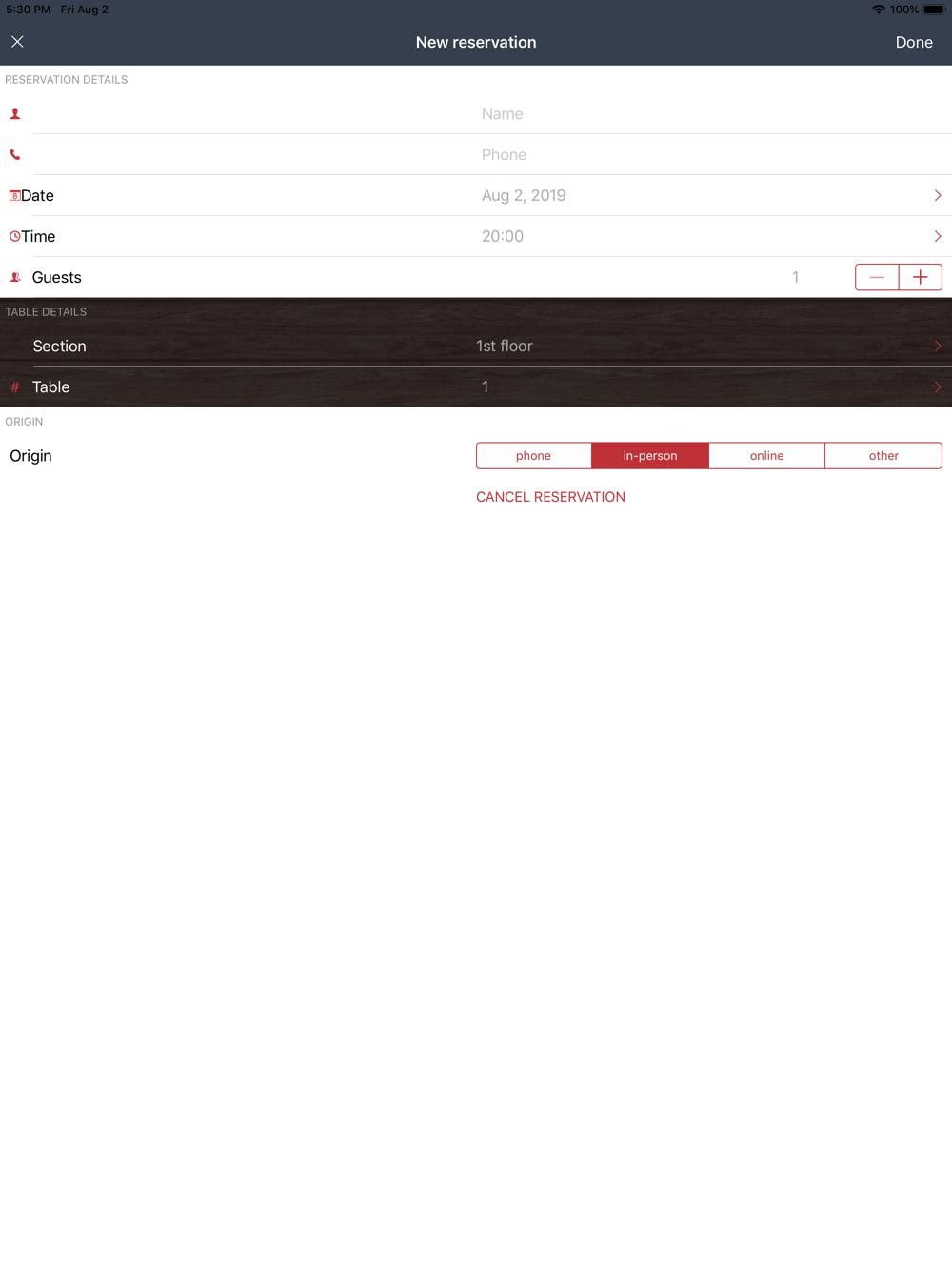Click the Wi-Fi status icon
This screenshot has height=1270, width=952.
point(878,10)
